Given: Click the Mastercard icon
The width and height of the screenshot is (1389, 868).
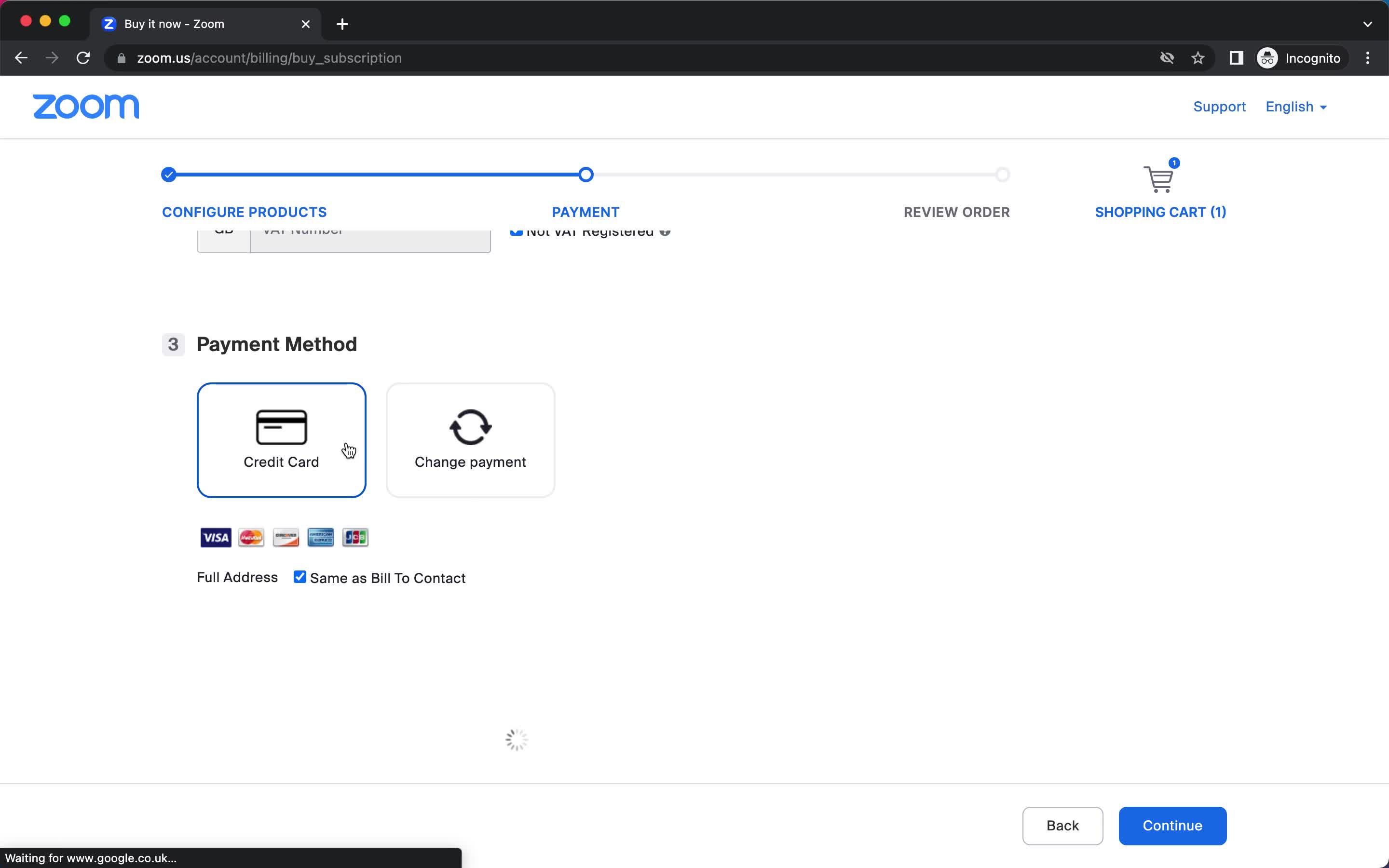Looking at the screenshot, I should (250, 538).
